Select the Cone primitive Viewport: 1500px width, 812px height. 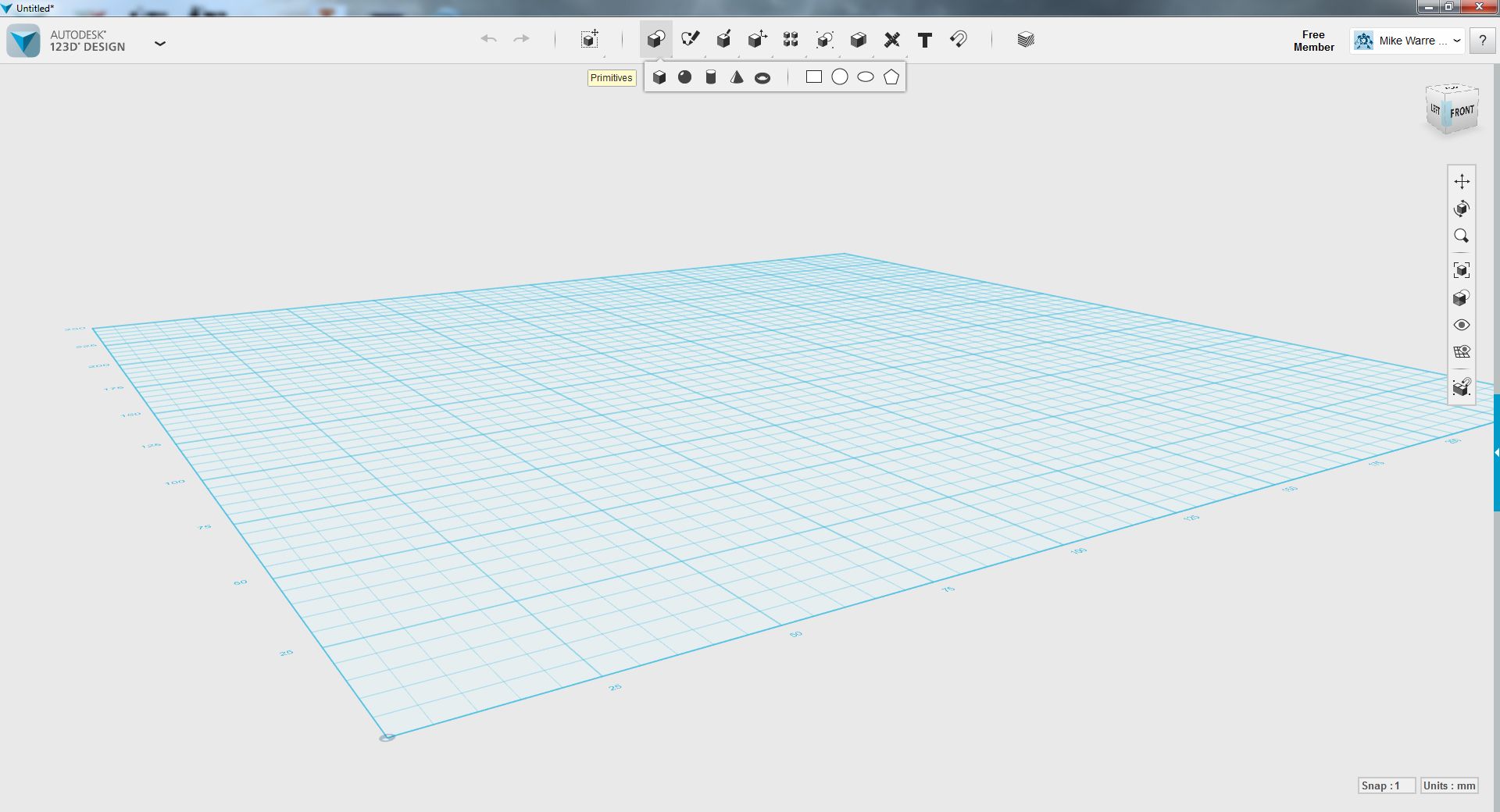point(737,77)
